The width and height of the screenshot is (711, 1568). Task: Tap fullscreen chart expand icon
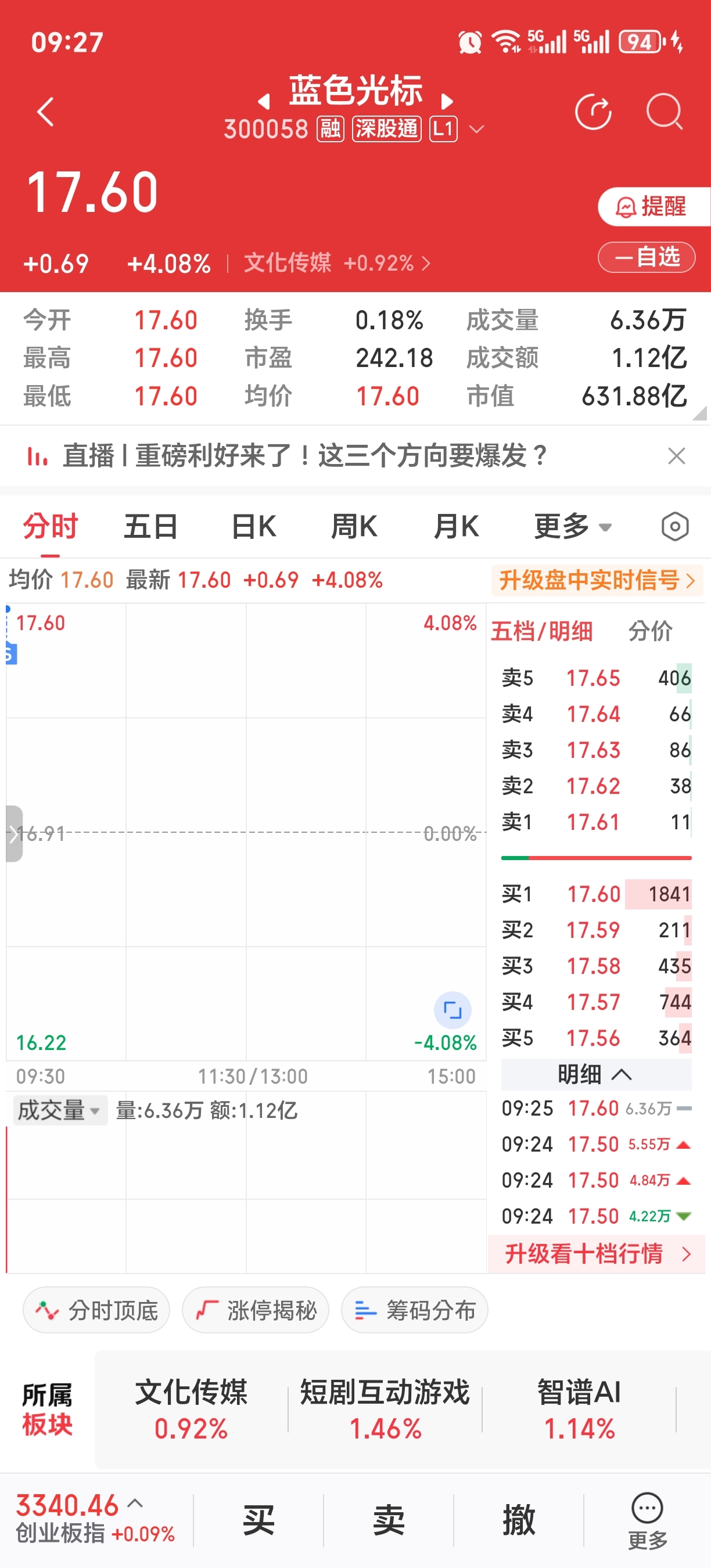click(453, 1010)
